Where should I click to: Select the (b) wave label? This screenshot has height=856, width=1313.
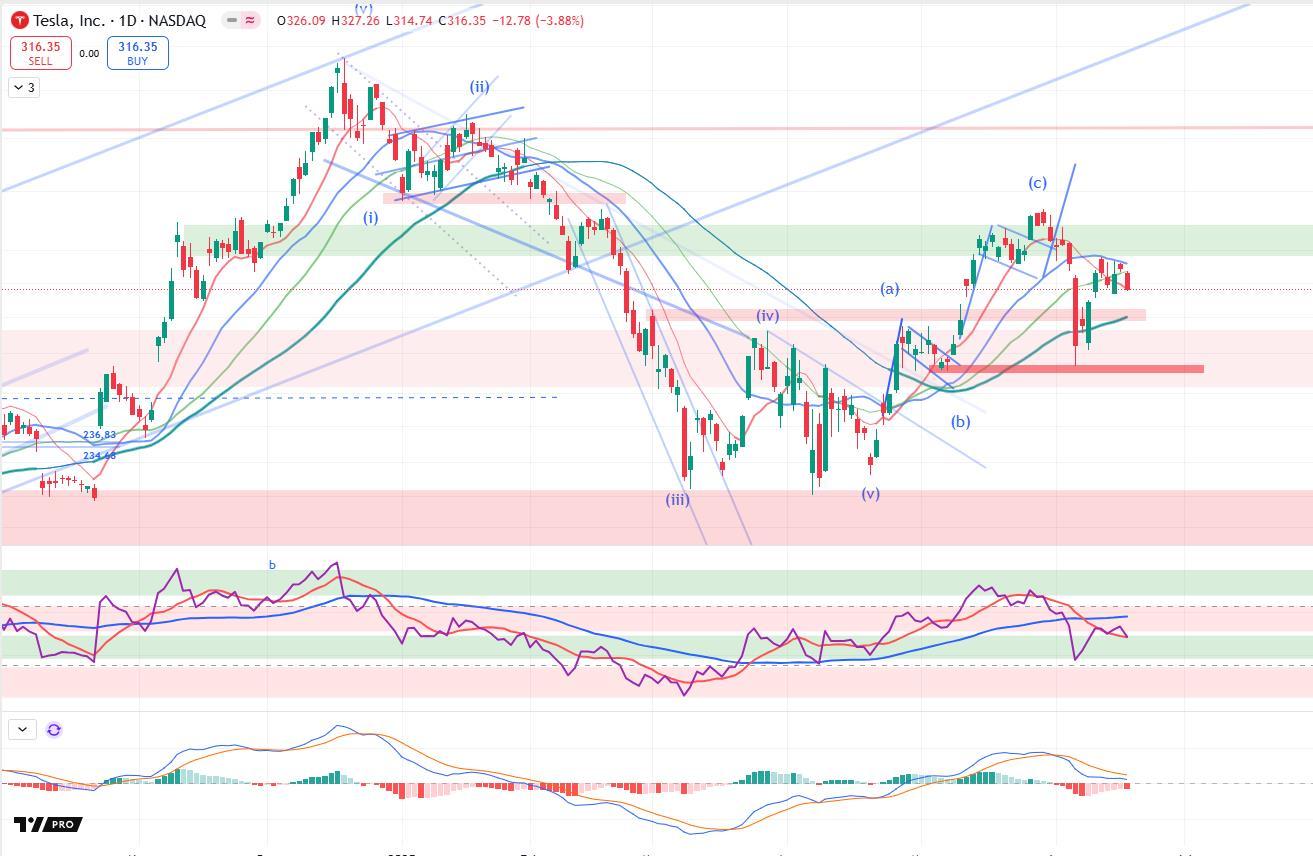(x=961, y=422)
